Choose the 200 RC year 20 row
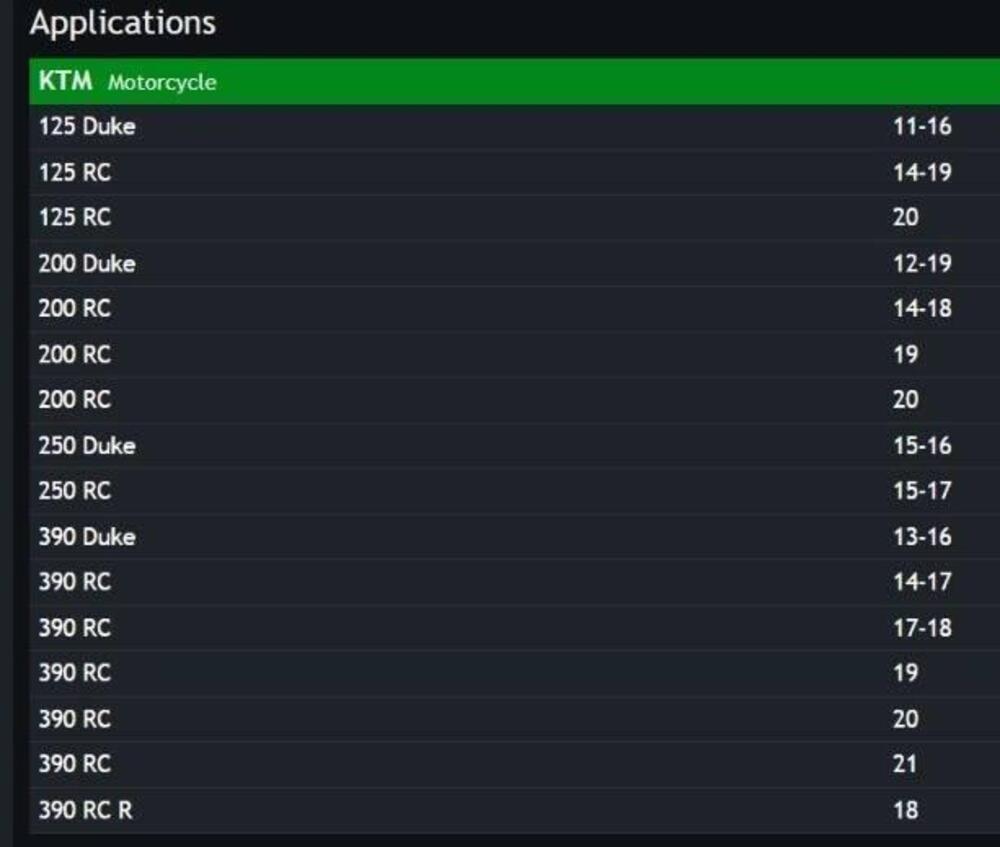 coord(75,400)
